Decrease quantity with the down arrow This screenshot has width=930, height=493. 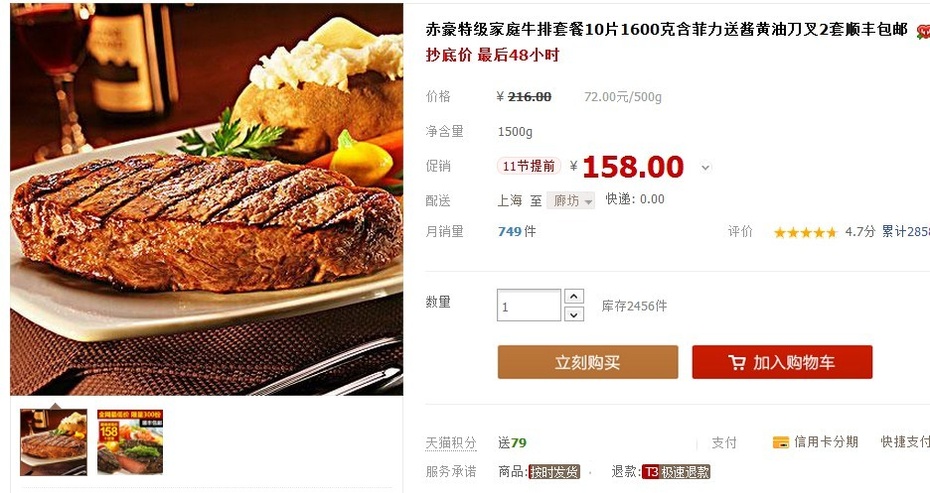574,314
